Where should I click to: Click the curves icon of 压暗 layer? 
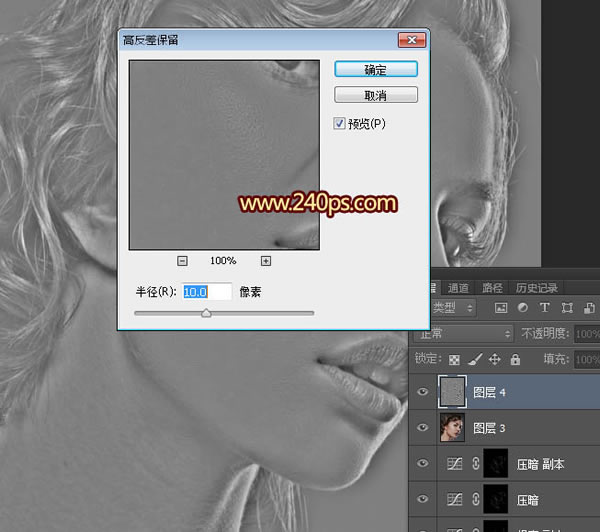455,499
